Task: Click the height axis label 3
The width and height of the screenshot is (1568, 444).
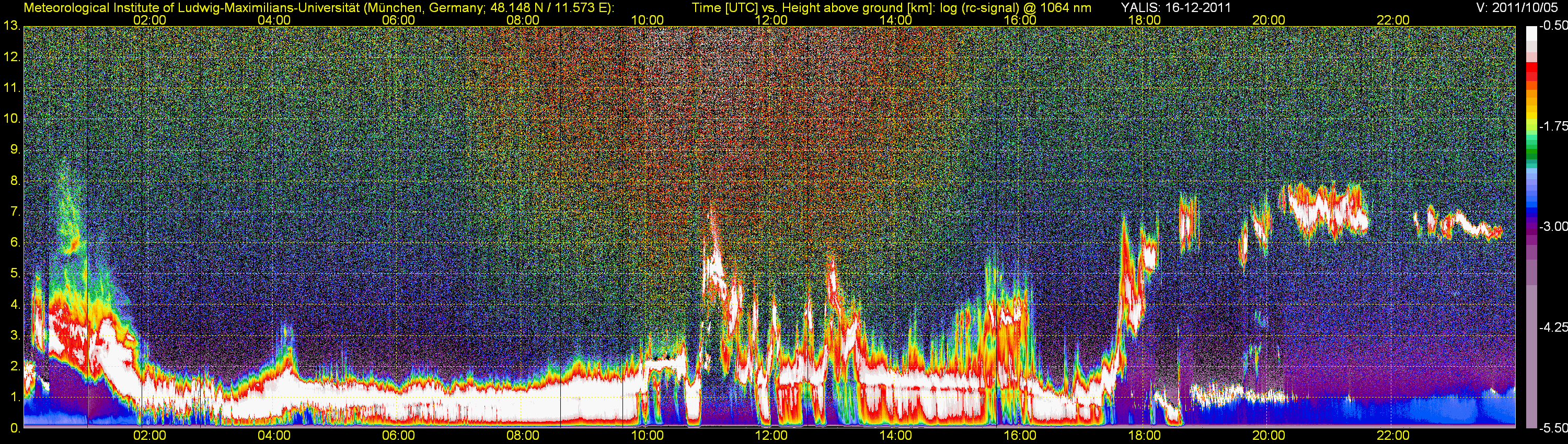Action: (x=15, y=335)
